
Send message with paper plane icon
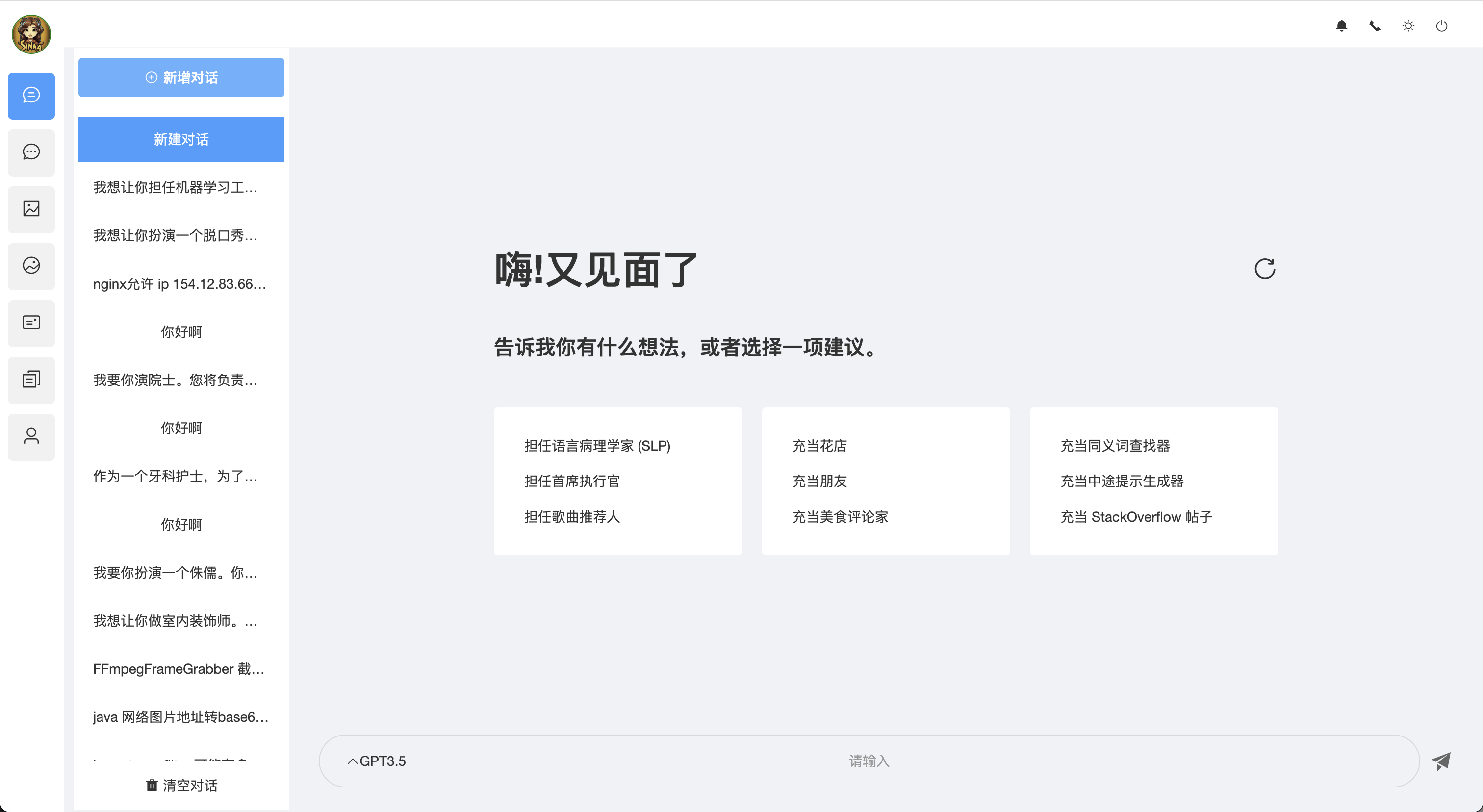(x=1441, y=761)
